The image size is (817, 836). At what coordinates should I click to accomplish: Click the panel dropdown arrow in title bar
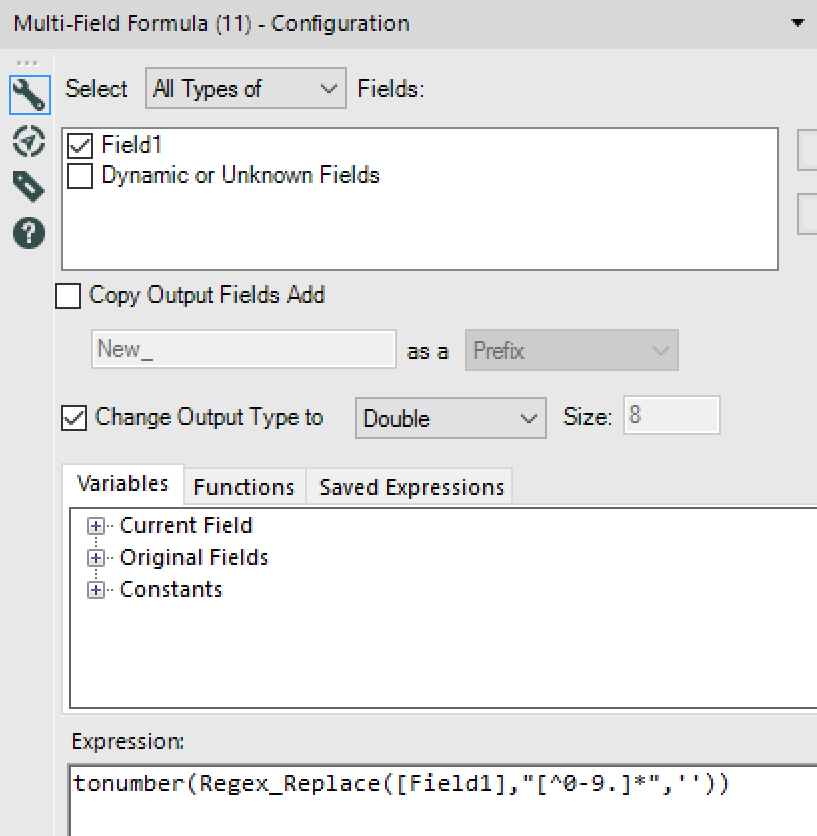click(x=797, y=23)
